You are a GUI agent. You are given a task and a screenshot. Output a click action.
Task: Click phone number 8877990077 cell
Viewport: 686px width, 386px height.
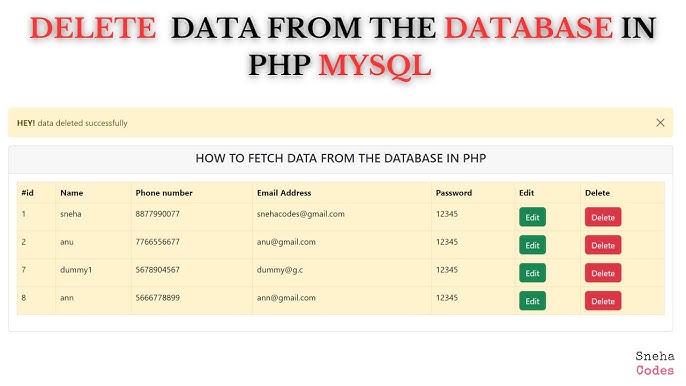click(158, 214)
